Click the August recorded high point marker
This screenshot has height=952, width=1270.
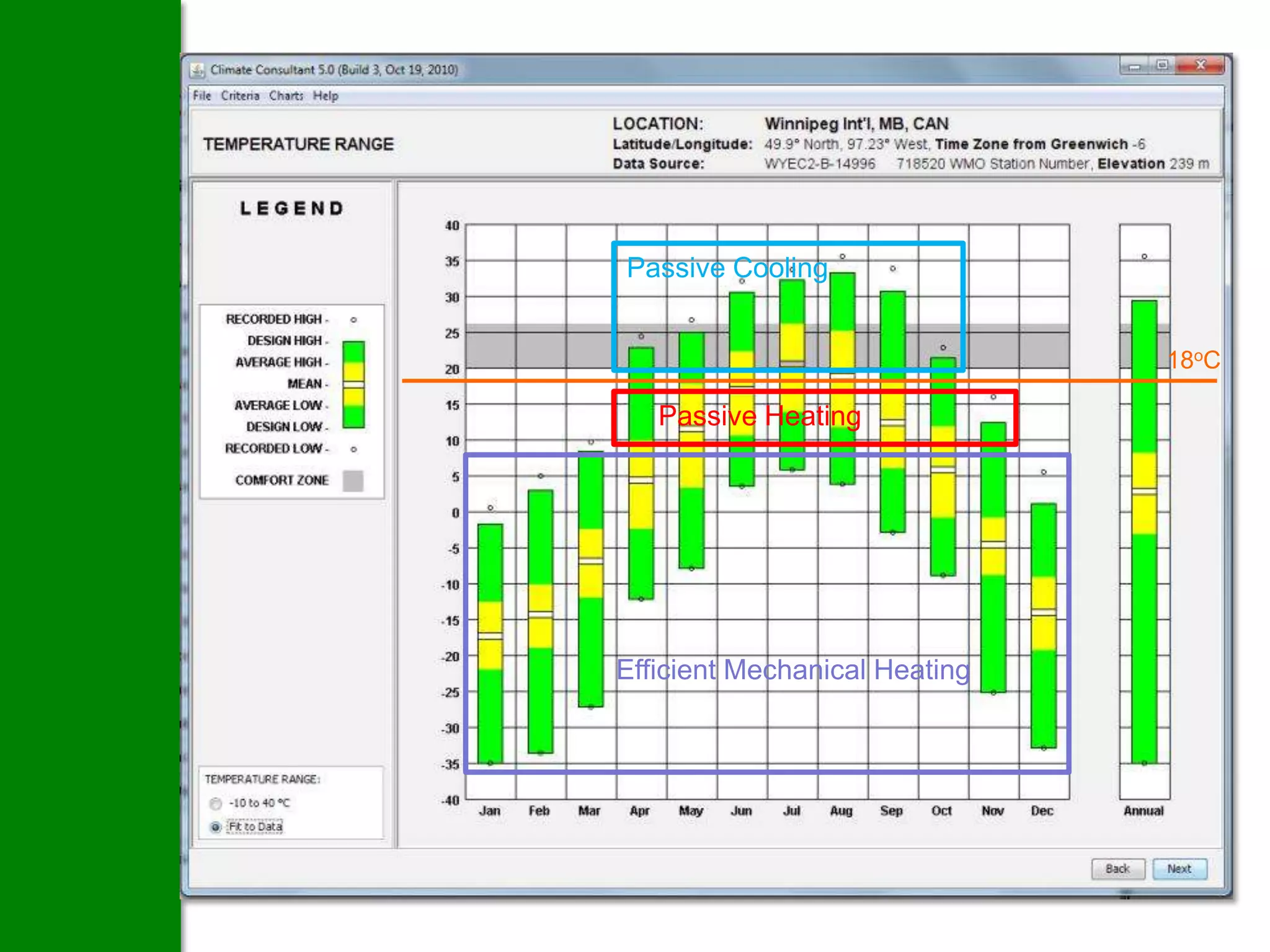[x=842, y=256]
